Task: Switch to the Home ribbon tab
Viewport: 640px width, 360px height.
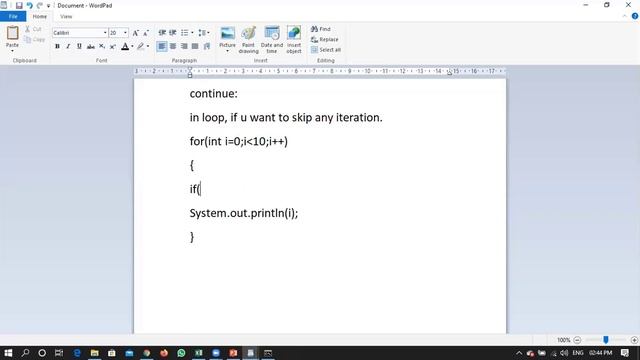Action: coord(40,16)
